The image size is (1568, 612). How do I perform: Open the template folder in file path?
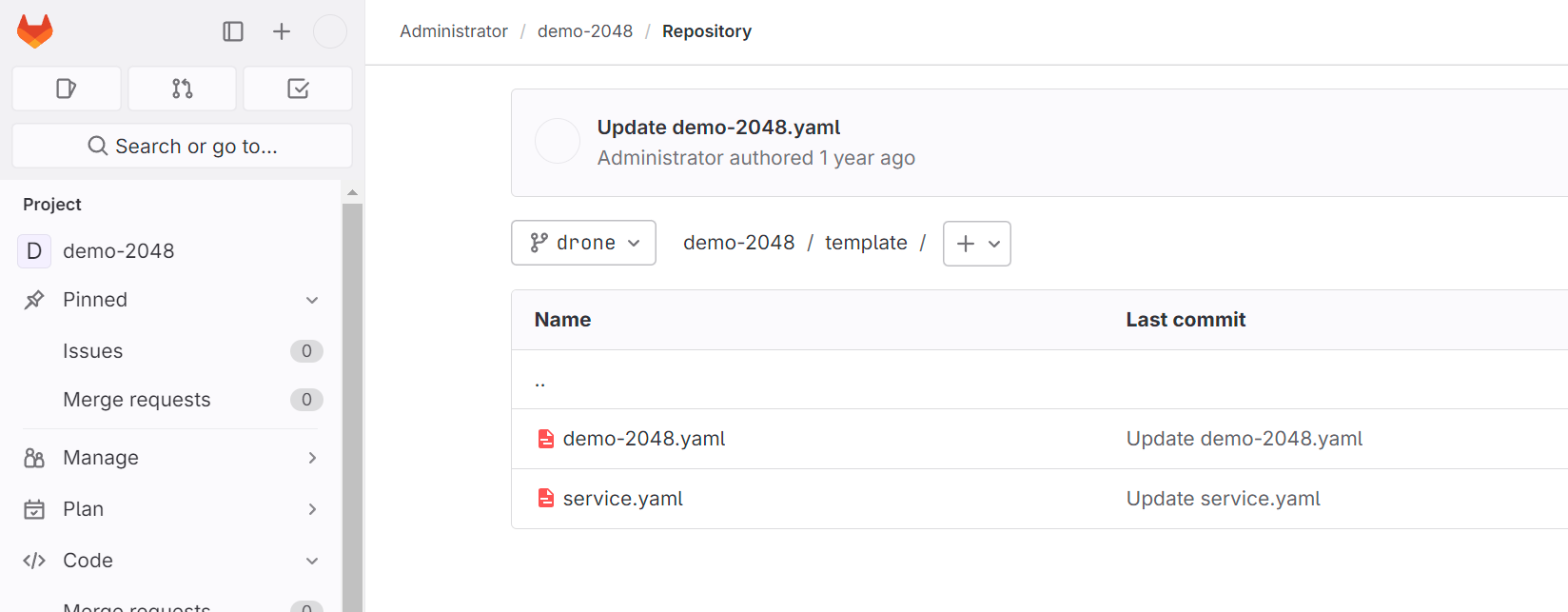point(866,243)
